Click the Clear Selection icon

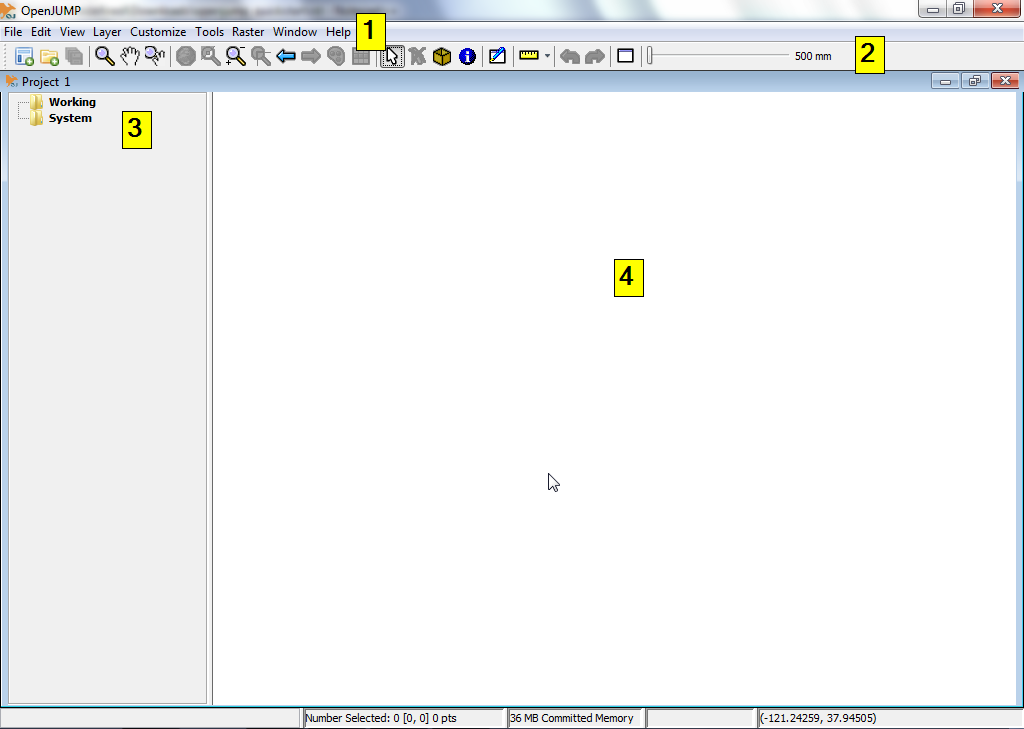417,56
